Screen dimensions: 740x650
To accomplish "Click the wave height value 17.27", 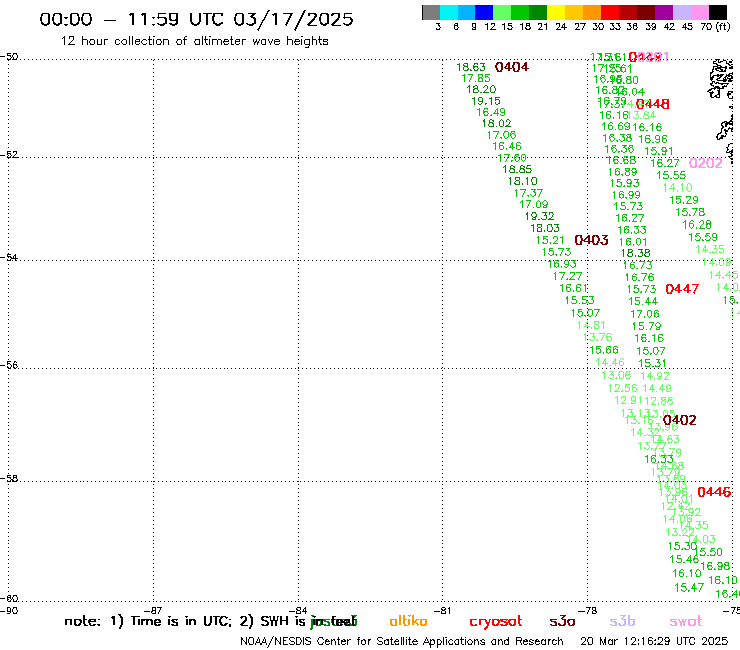I will (567, 276).
